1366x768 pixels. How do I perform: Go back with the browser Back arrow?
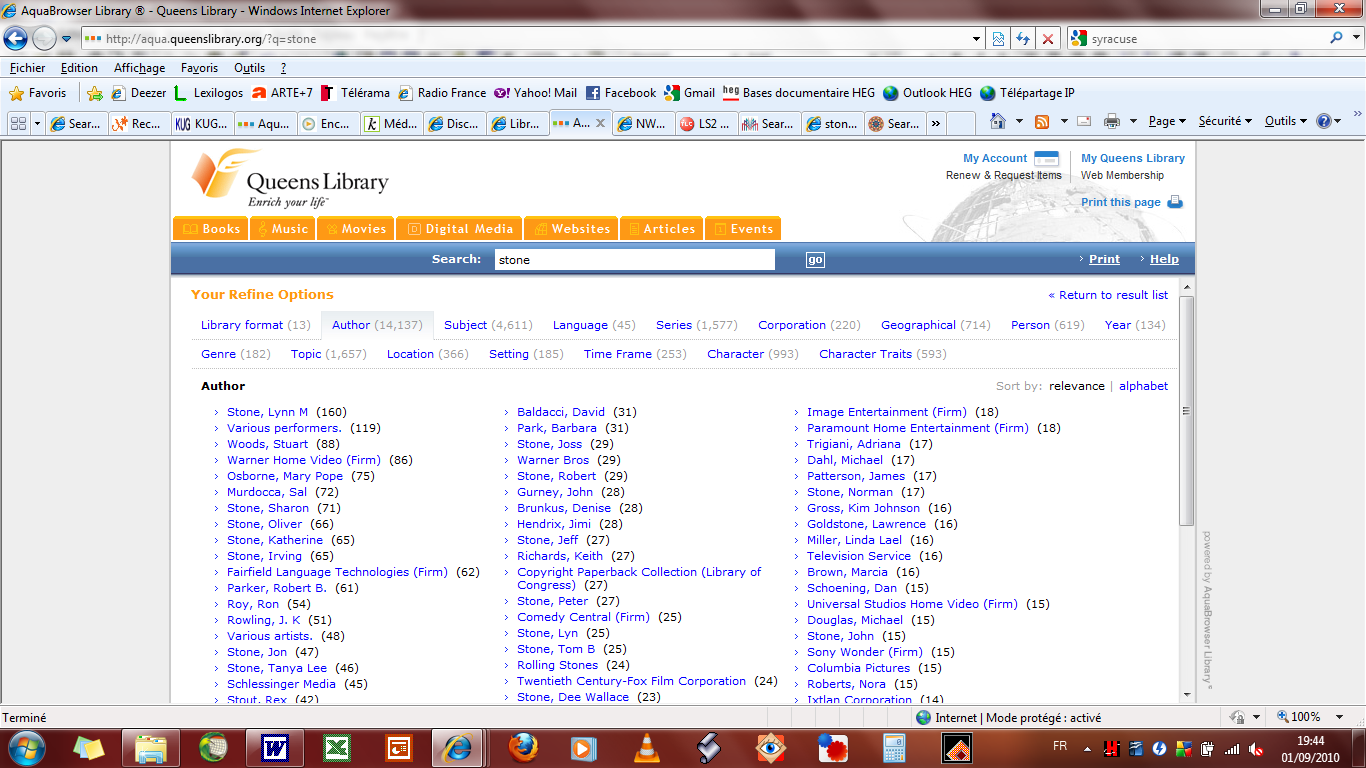[x=16, y=39]
